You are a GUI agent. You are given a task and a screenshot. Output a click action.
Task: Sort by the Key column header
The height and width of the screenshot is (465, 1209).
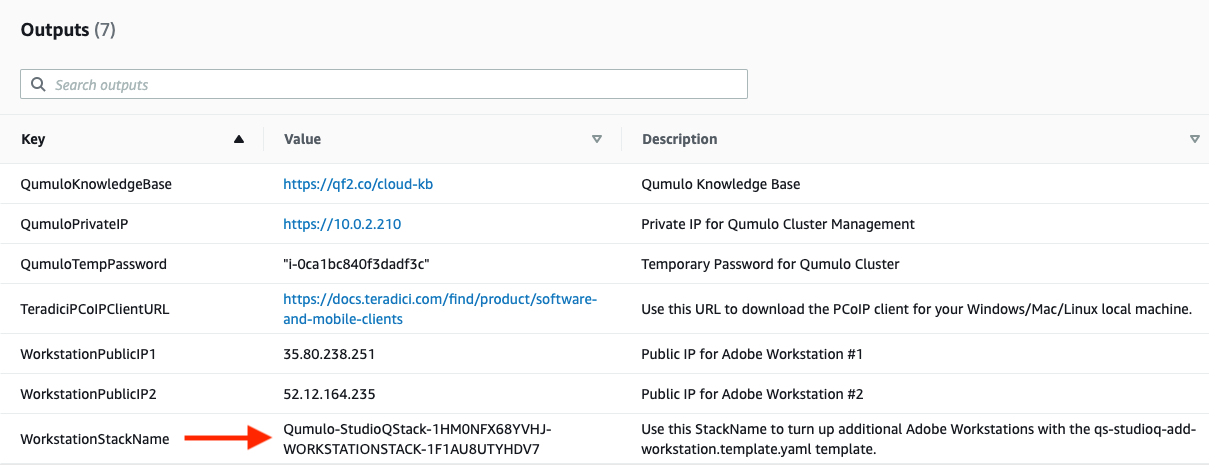pos(33,139)
